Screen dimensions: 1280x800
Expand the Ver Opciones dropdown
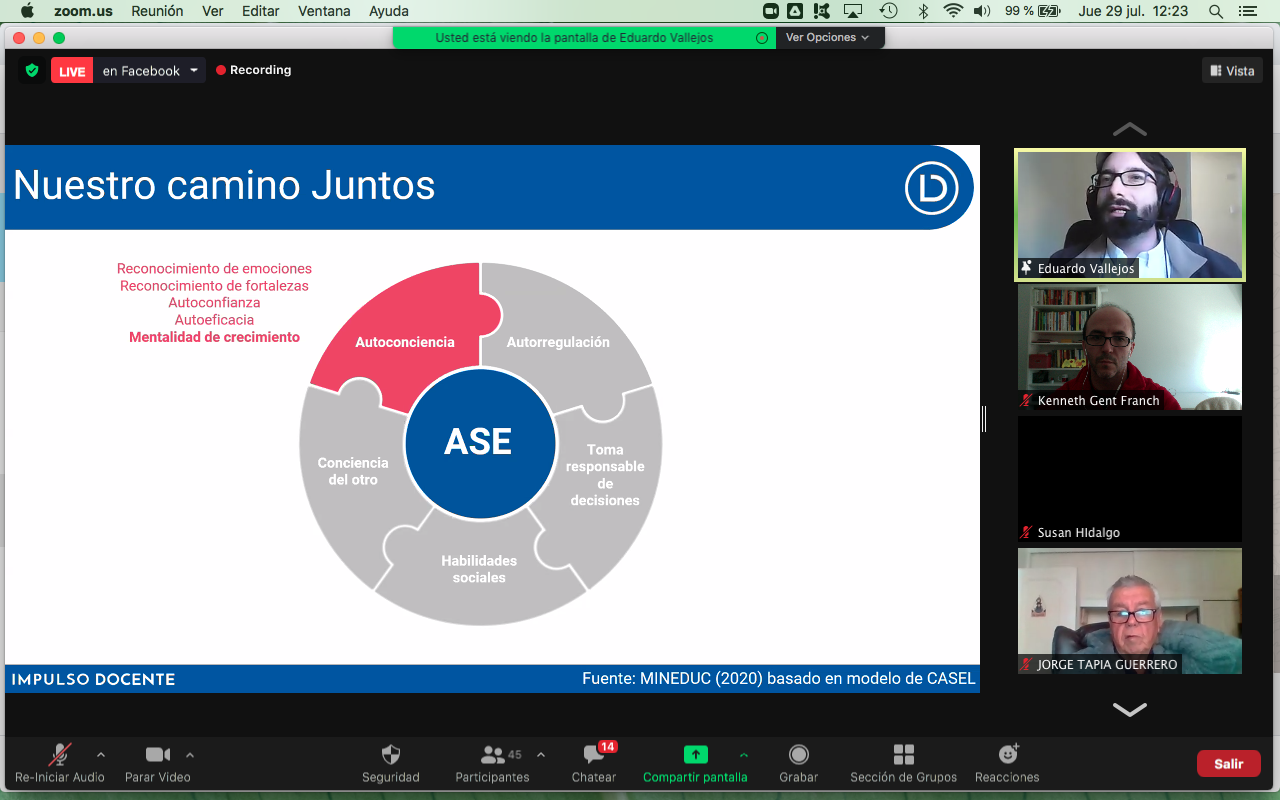827,37
